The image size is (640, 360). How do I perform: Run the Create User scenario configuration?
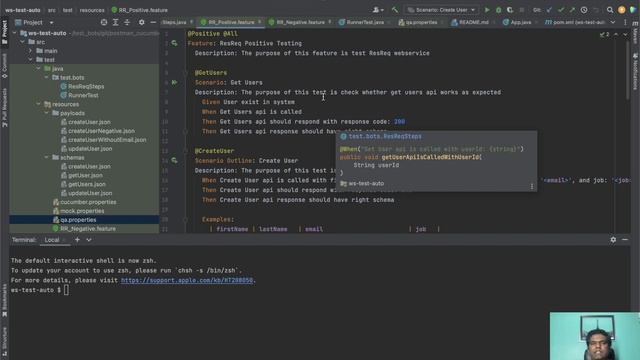tap(487, 10)
